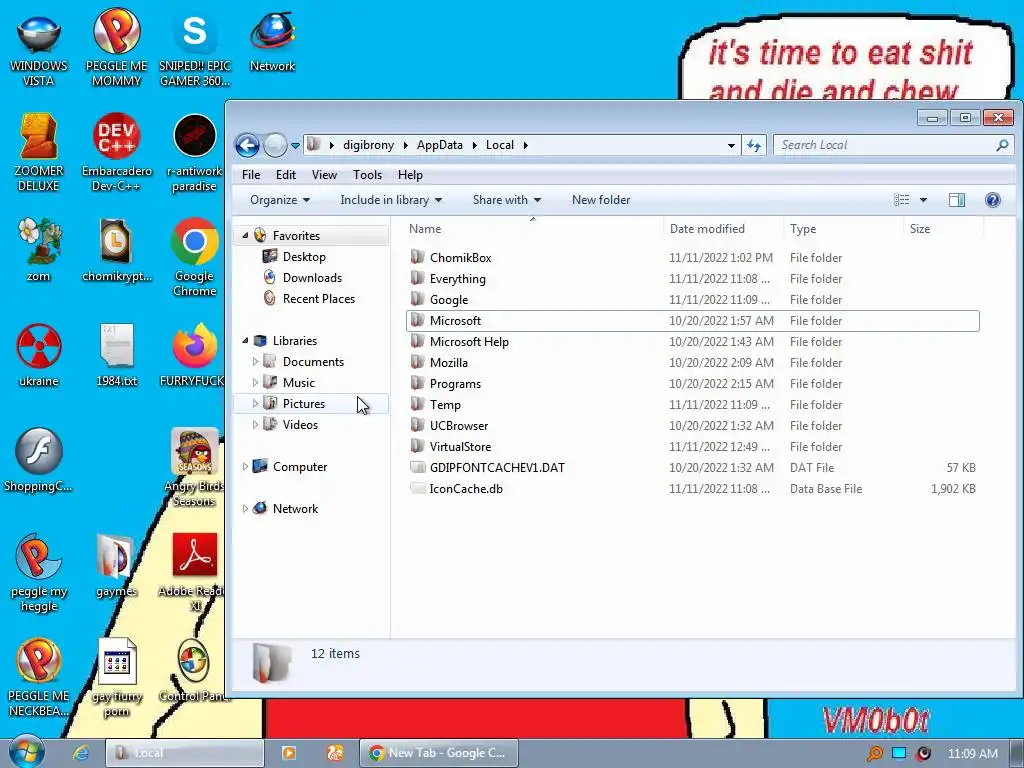Select the ShoppingC... Flash desktop icon
This screenshot has height=768, width=1024.
[39, 460]
